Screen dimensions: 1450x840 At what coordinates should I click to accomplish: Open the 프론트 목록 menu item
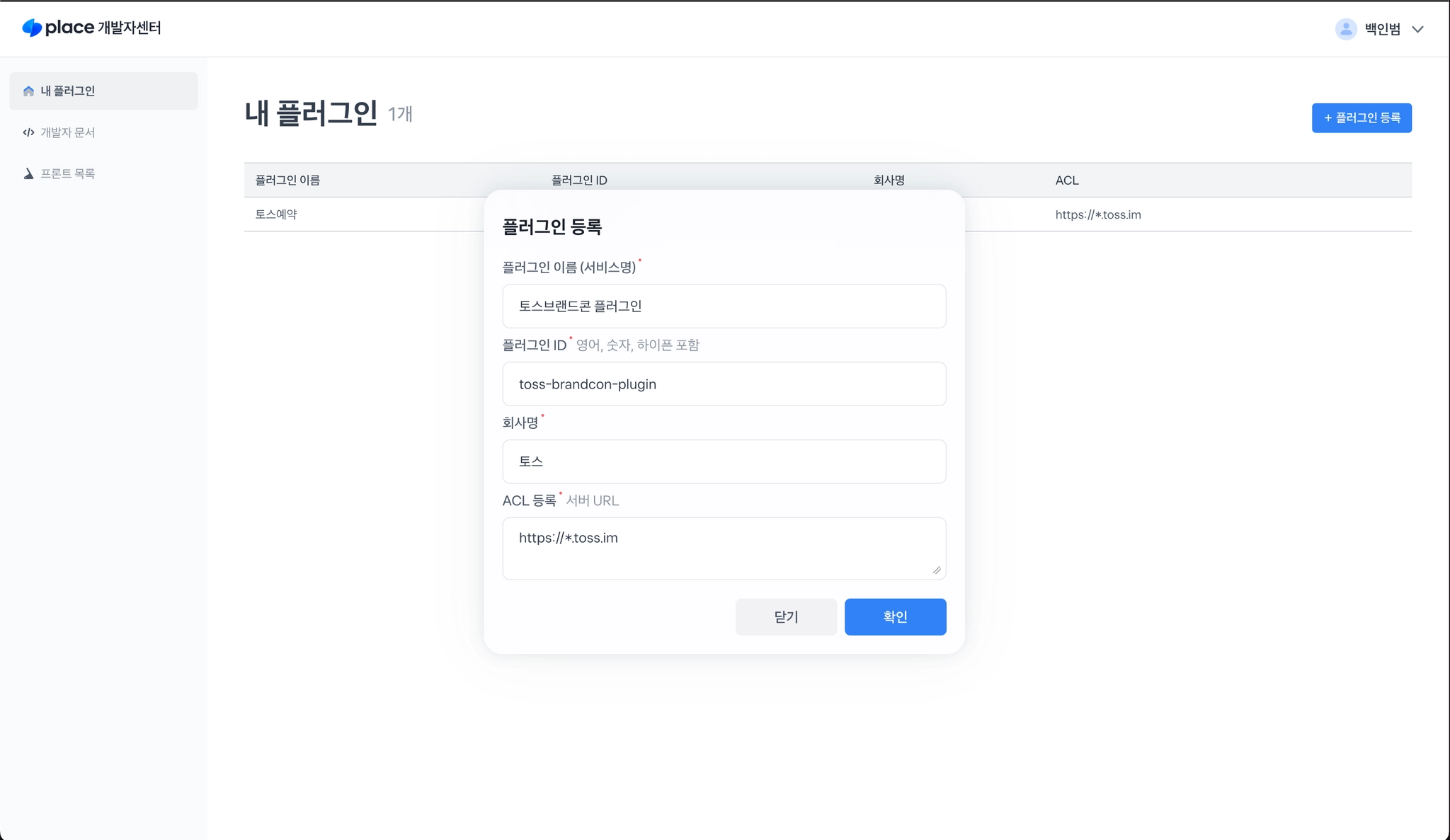coord(68,173)
